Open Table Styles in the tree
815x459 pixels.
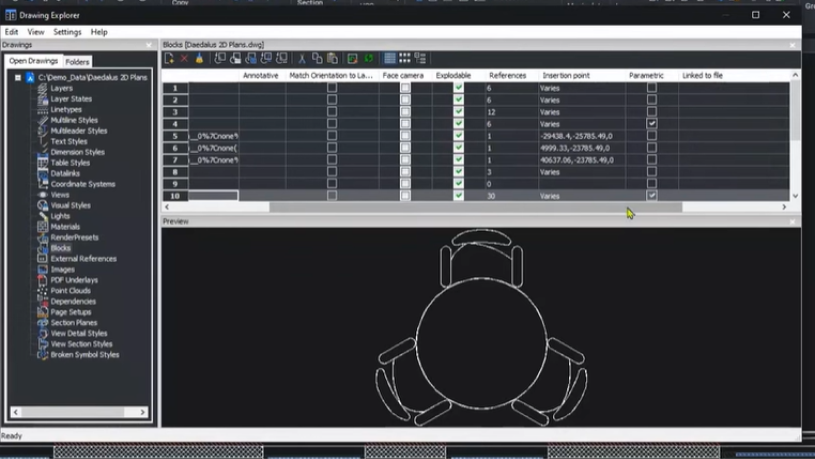click(x=70, y=163)
